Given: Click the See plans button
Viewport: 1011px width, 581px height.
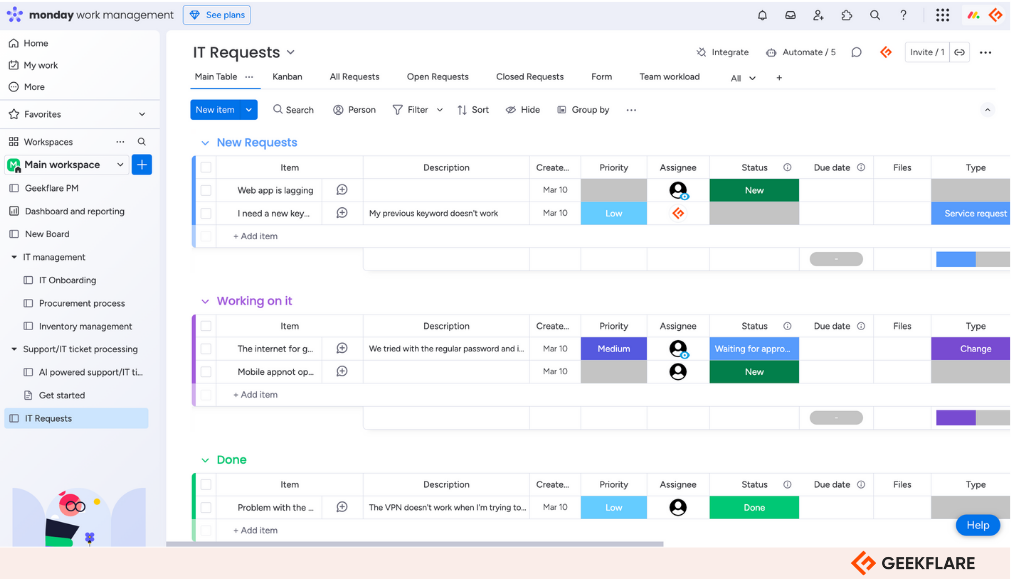Looking at the screenshot, I should coord(217,15).
